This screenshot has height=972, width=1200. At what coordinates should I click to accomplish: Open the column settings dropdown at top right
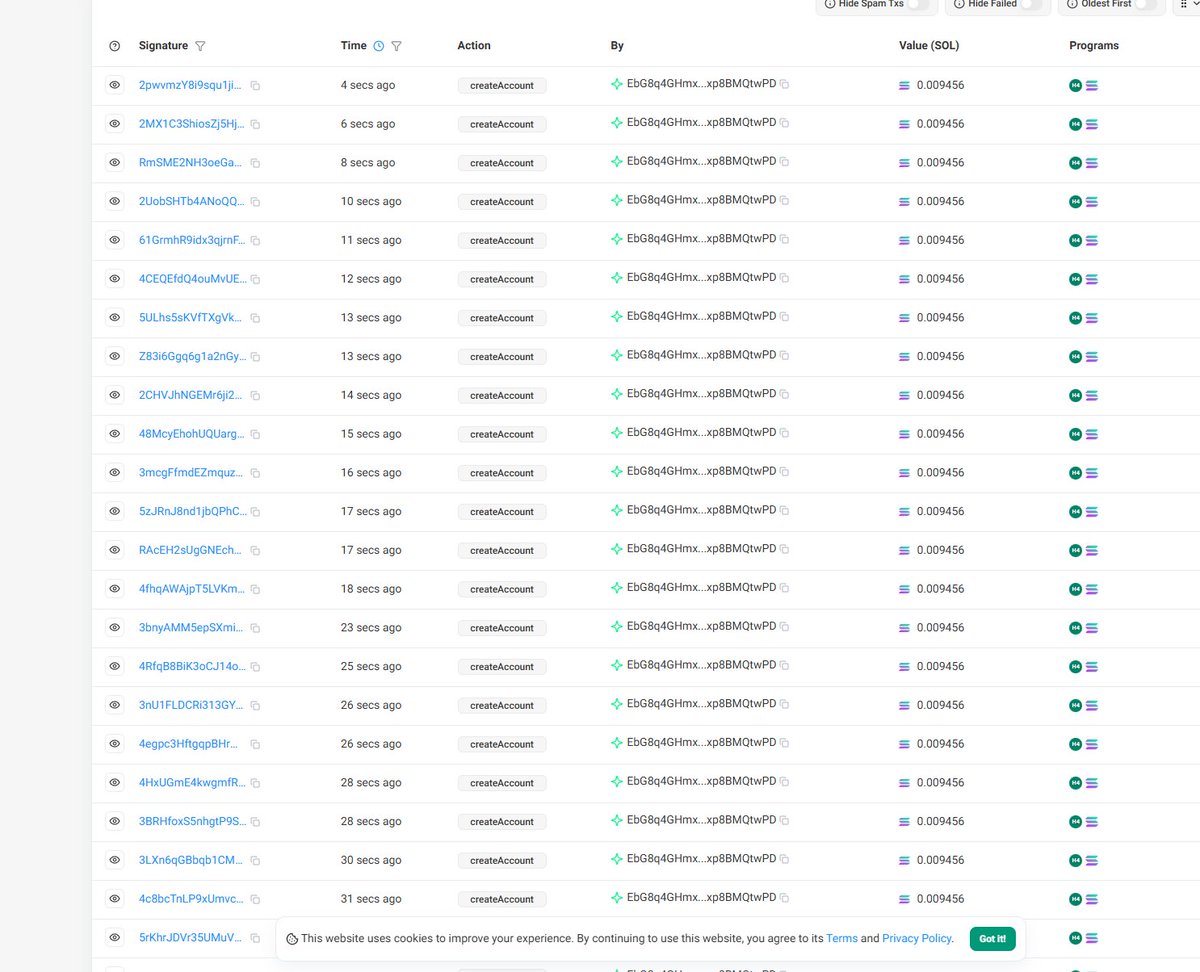tap(1190, 4)
